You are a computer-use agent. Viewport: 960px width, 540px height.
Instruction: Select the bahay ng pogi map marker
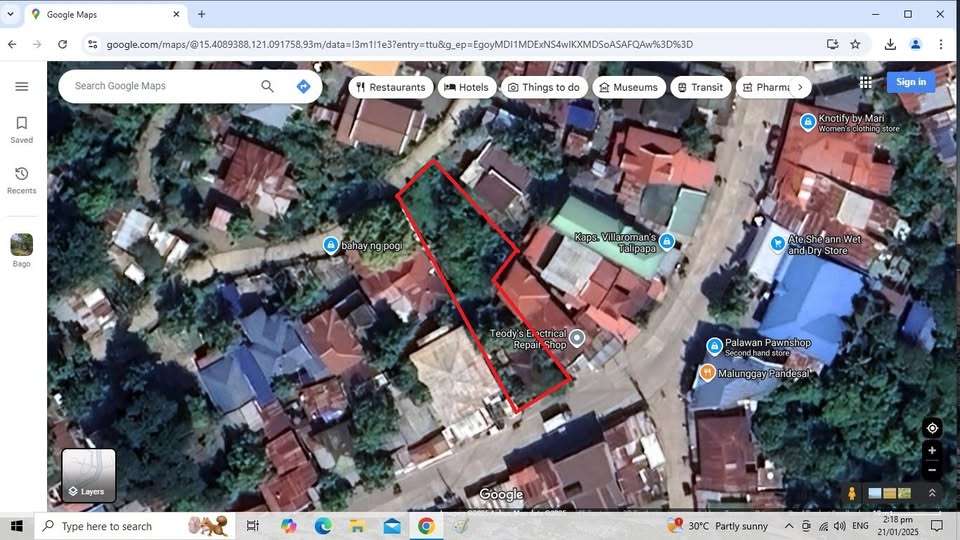click(x=331, y=246)
